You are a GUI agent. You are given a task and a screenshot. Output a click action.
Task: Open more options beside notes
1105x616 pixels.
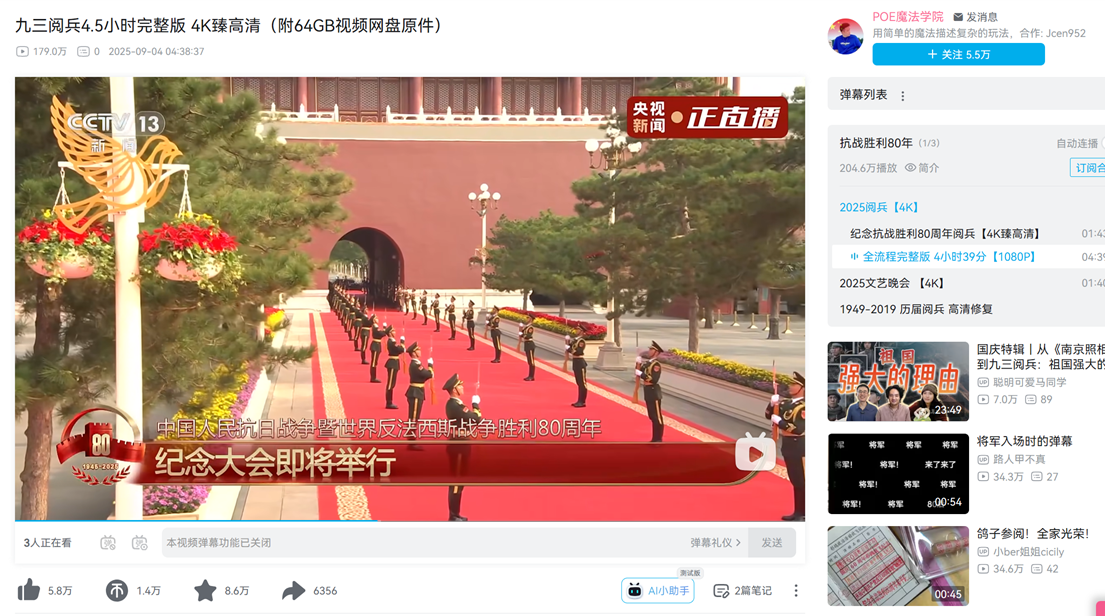(x=796, y=591)
